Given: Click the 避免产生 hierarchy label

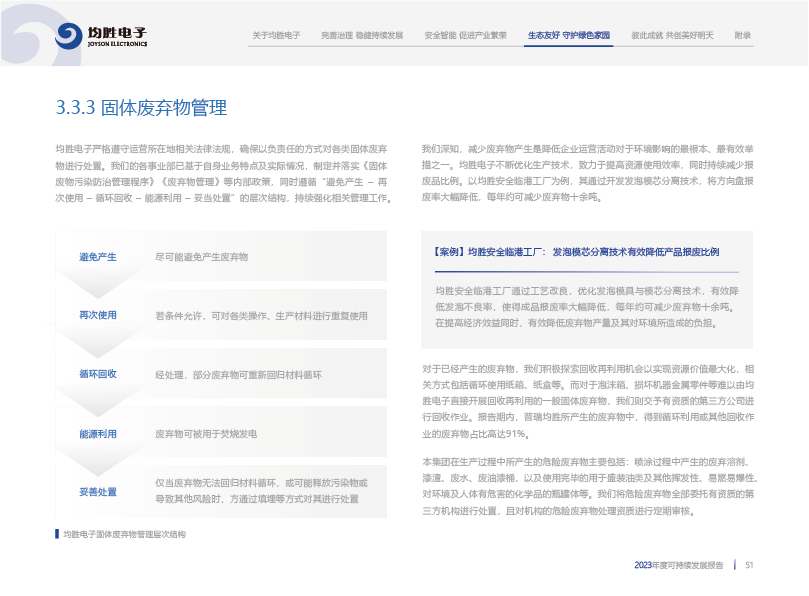Looking at the screenshot, I should click(x=98, y=257).
